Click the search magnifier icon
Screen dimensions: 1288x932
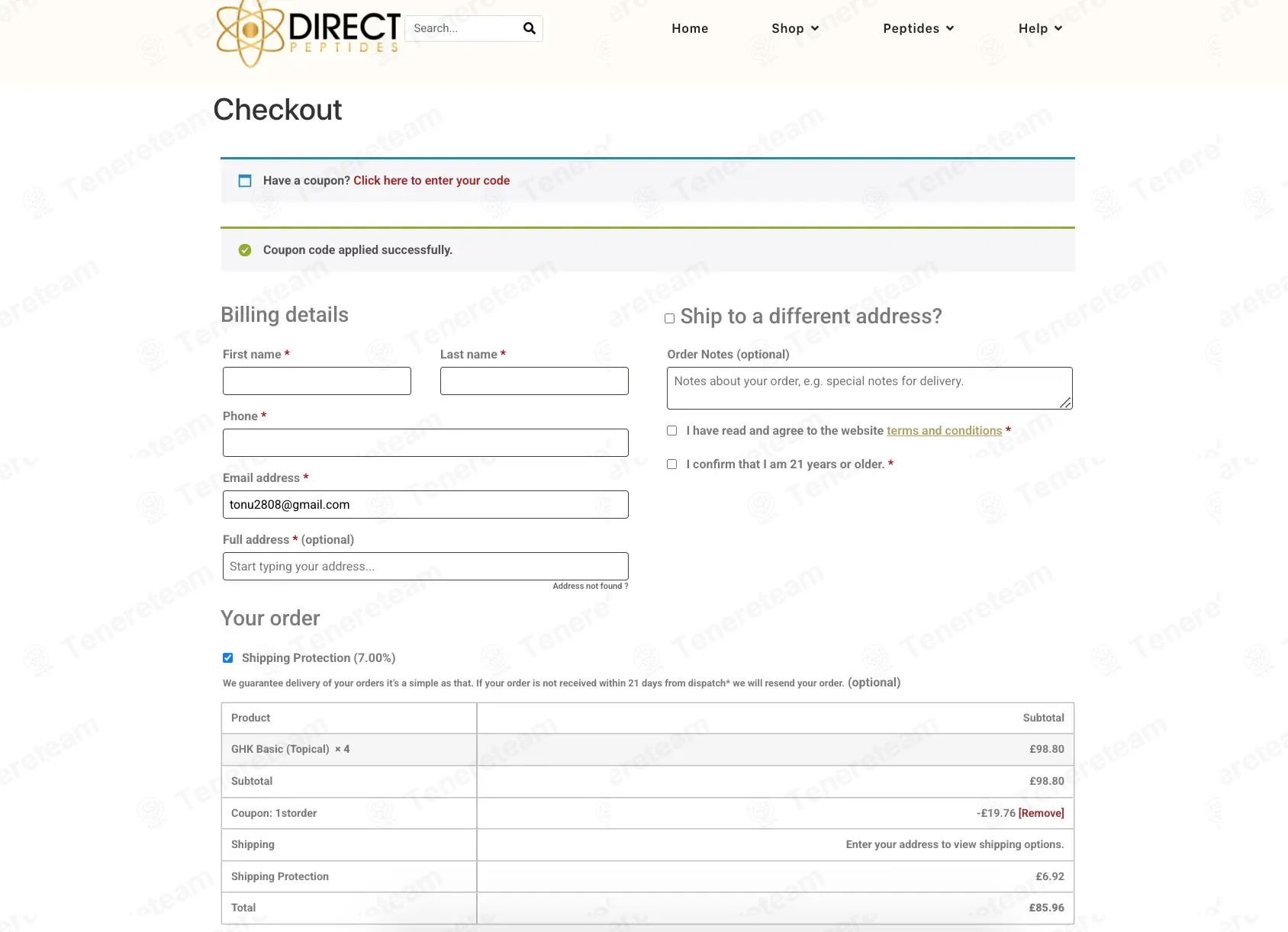[x=530, y=28]
